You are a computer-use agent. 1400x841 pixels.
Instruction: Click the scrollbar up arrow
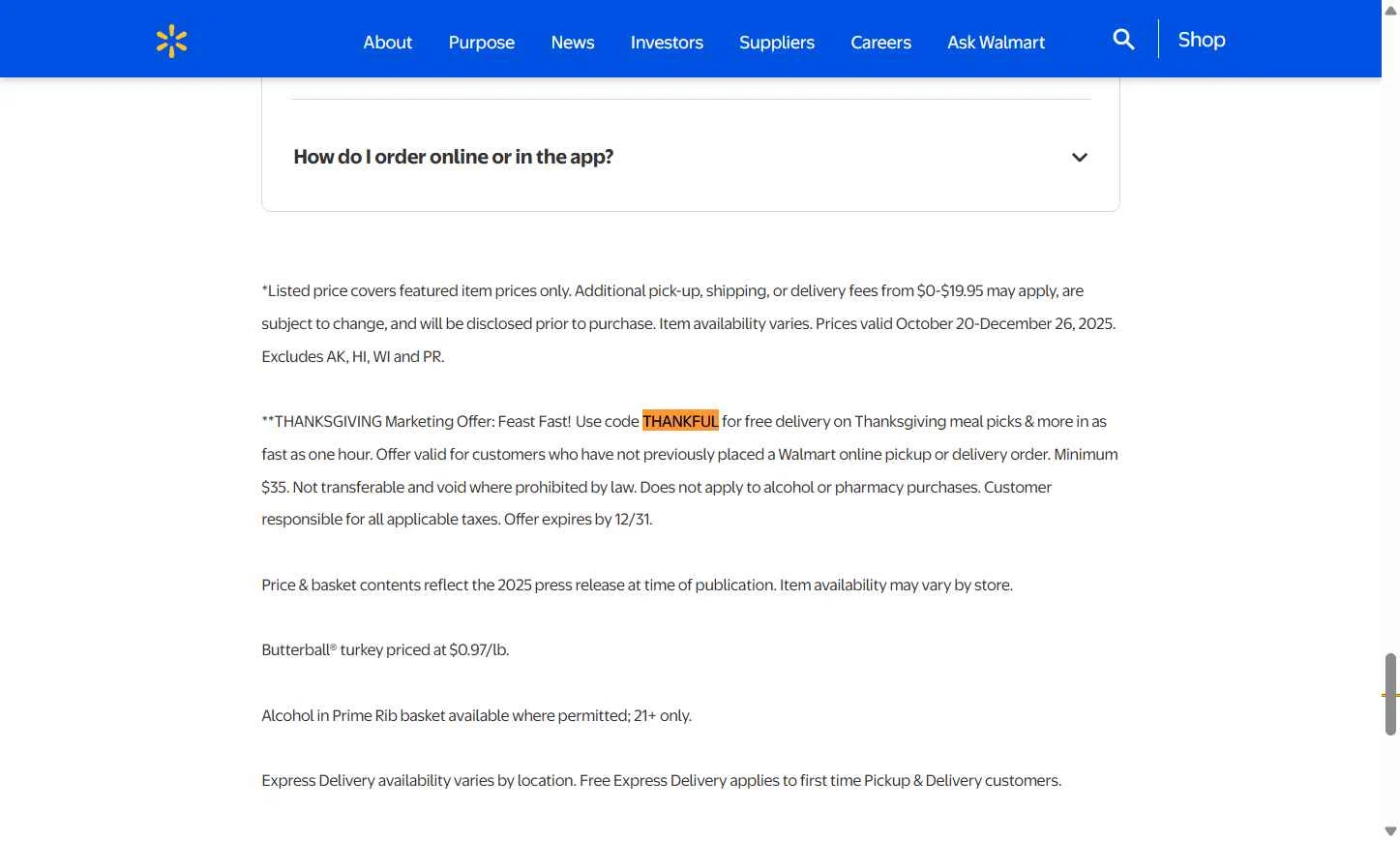point(1390,11)
